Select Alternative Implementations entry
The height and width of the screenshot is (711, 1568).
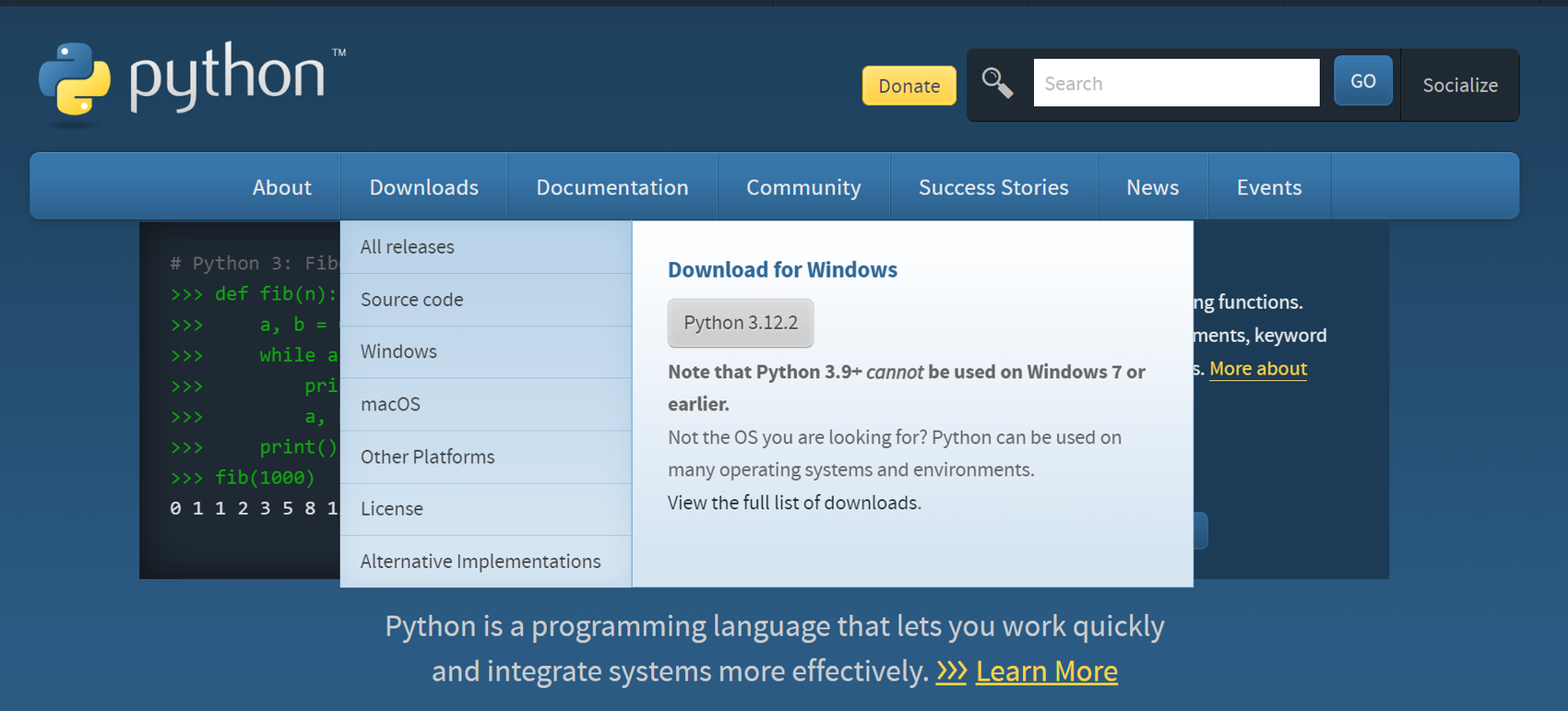pos(486,562)
